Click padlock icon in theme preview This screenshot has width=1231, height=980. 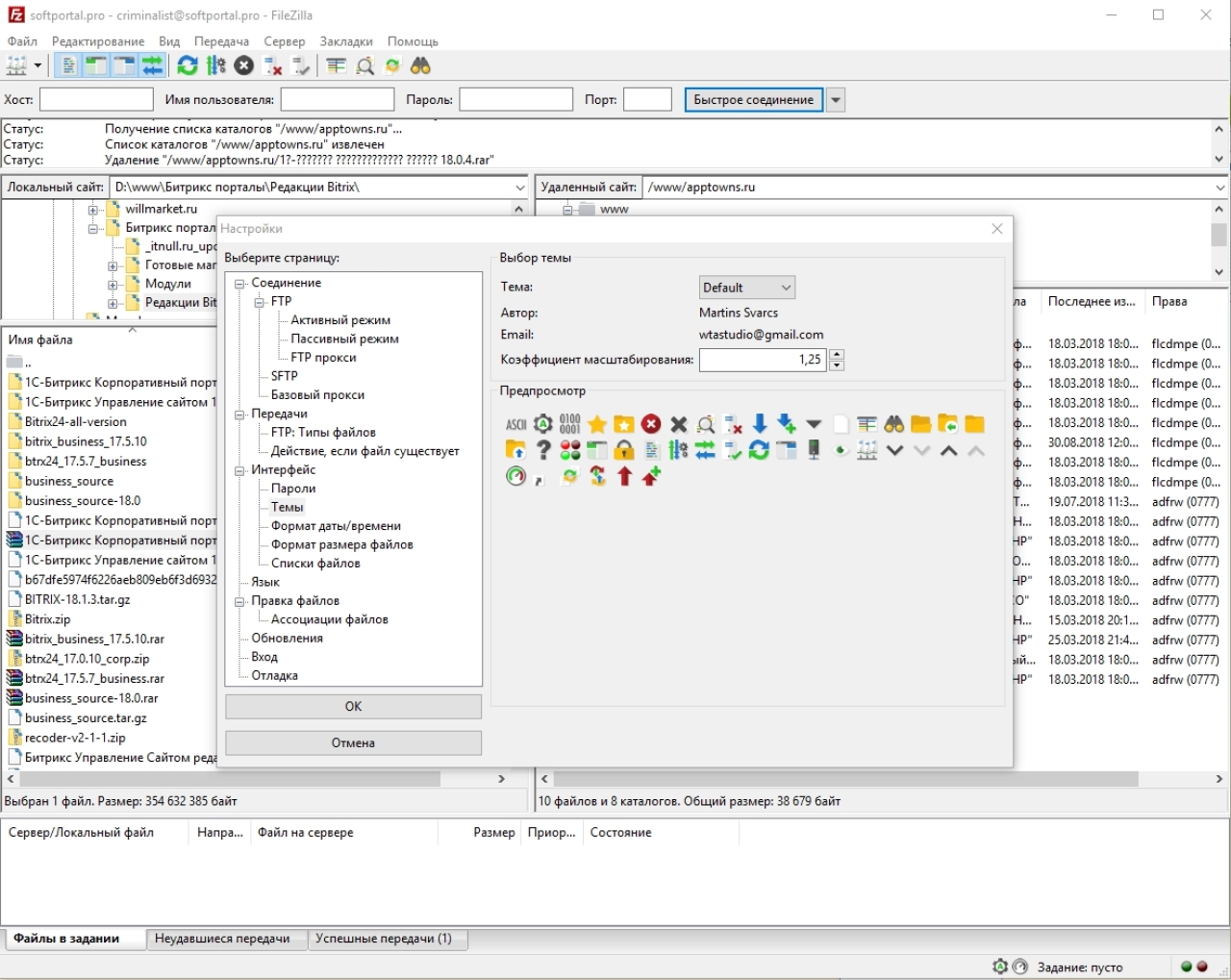[x=624, y=450]
